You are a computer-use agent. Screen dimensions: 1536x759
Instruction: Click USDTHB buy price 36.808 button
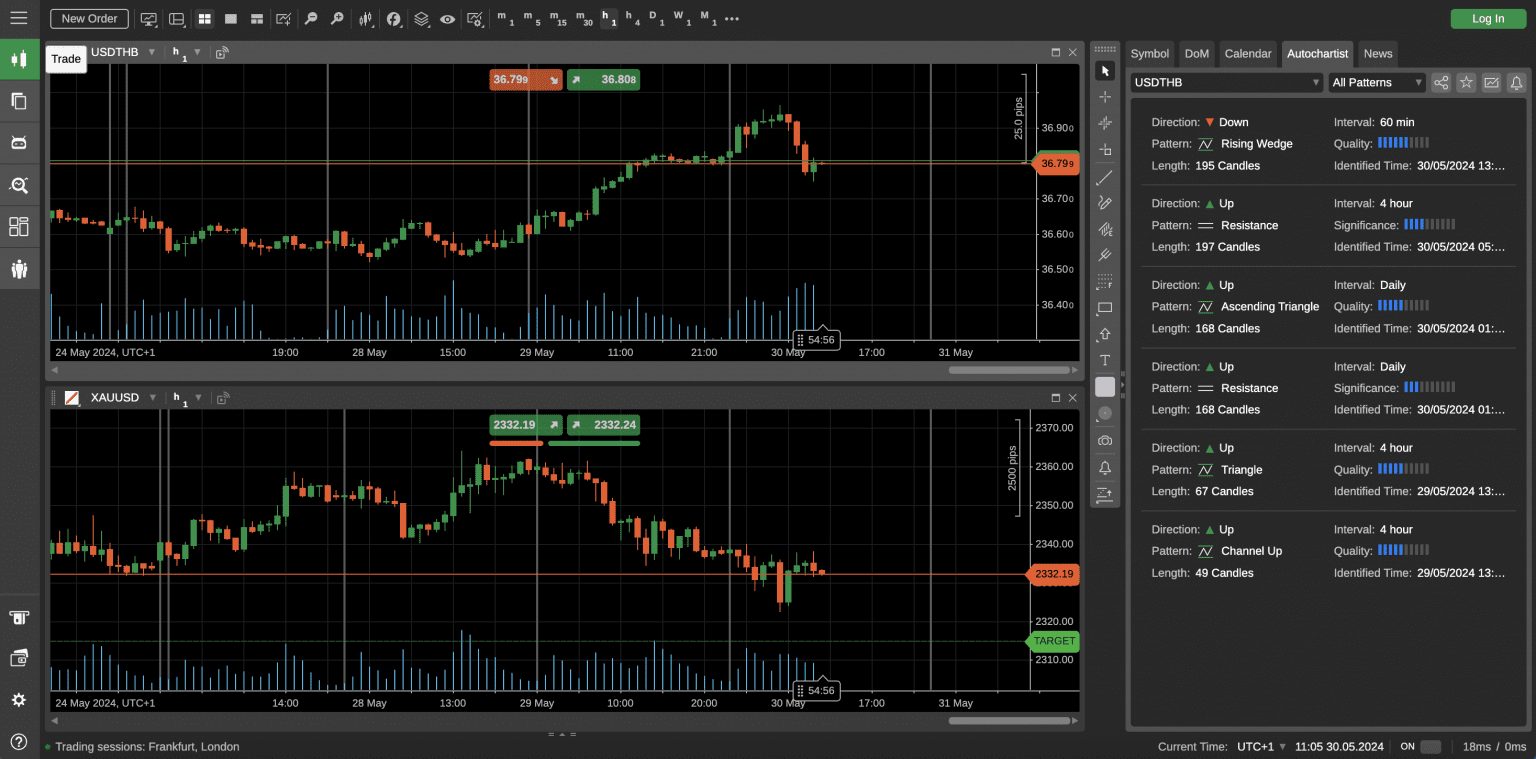click(603, 80)
